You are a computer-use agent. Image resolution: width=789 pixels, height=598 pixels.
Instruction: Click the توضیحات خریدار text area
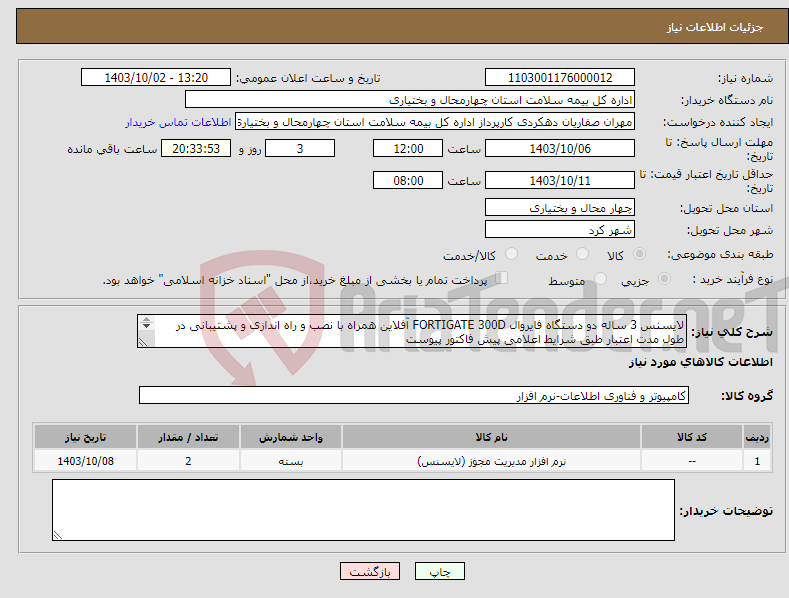tap(363, 510)
